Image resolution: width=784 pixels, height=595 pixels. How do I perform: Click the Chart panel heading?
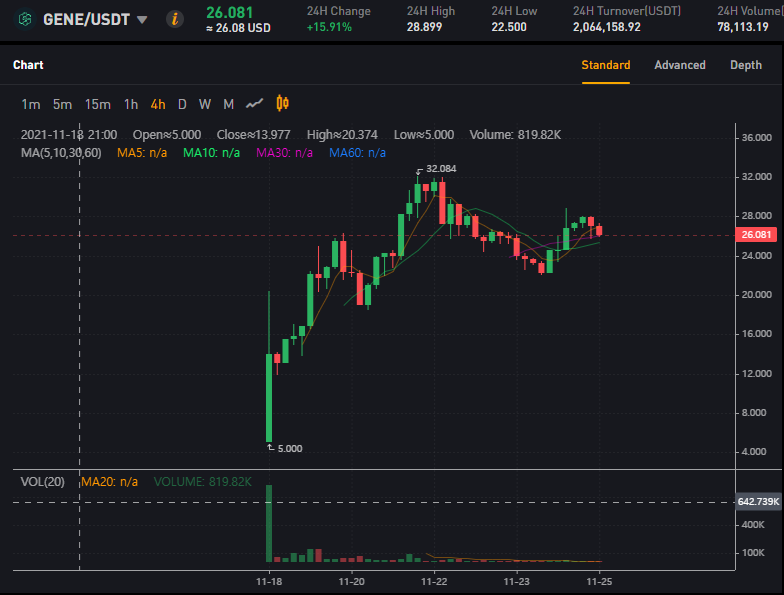click(x=28, y=65)
